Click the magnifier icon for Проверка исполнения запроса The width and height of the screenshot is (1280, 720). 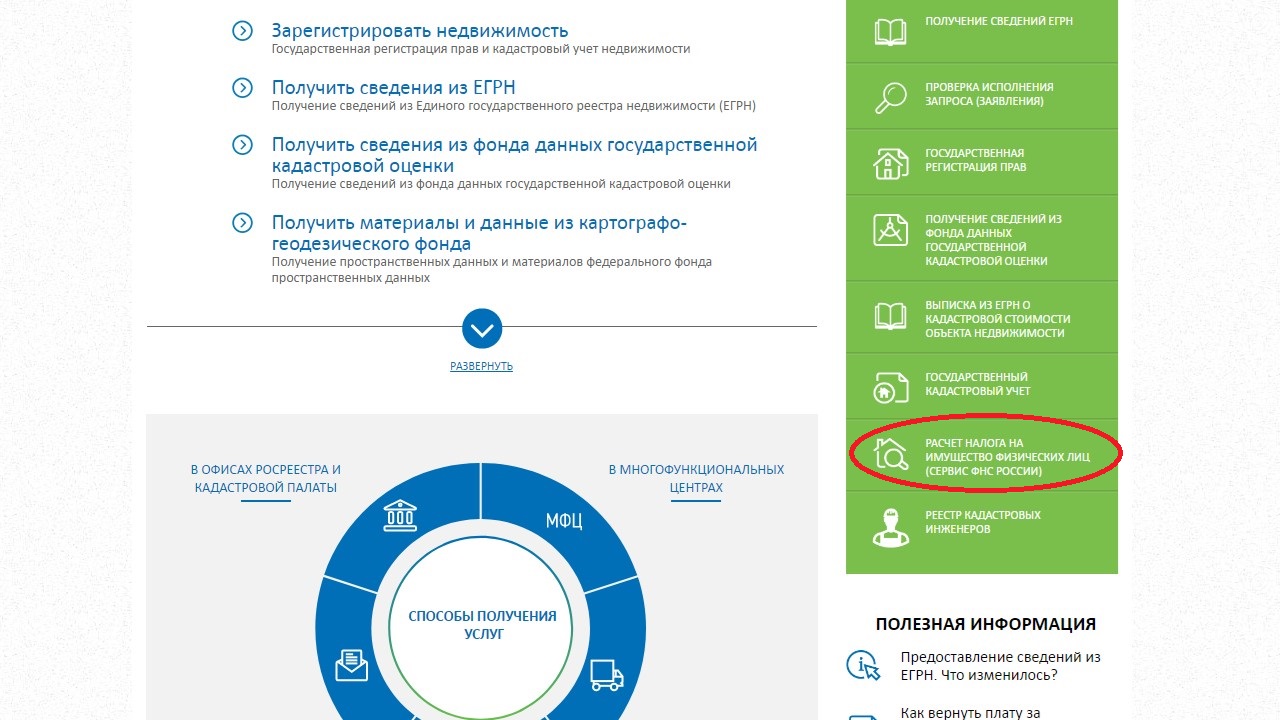(890, 96)
